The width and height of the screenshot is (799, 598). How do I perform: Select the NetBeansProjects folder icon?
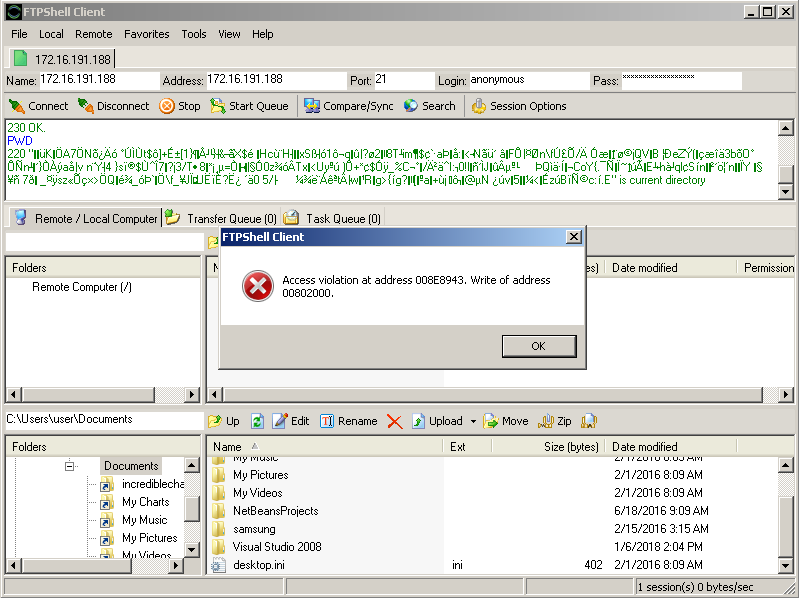click(219, 510)
